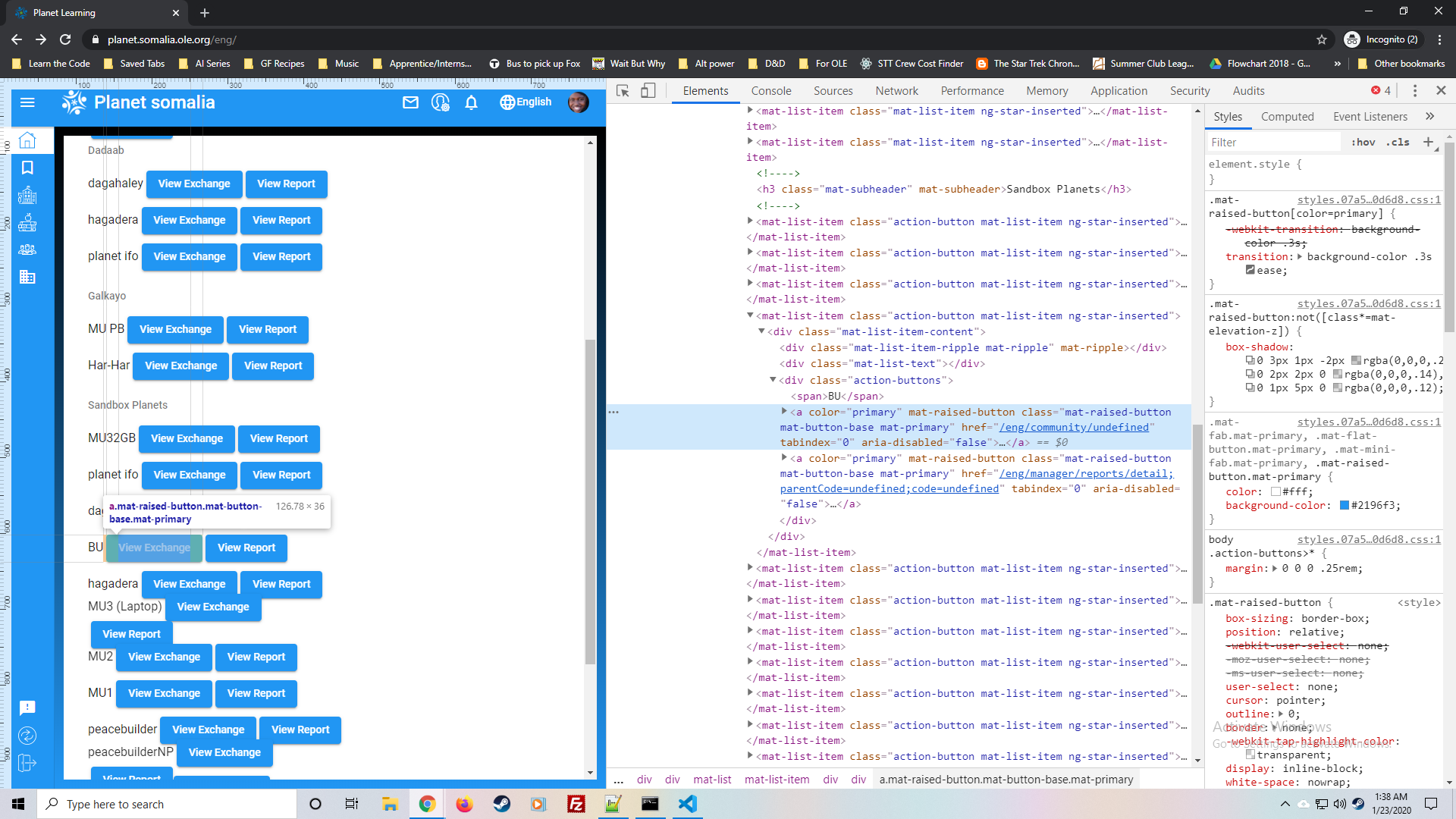Viewport: 1456px width, 819px height.
Task: Select the DevTools inspect-element cursor icon
Action: click(x=622, y=90)
